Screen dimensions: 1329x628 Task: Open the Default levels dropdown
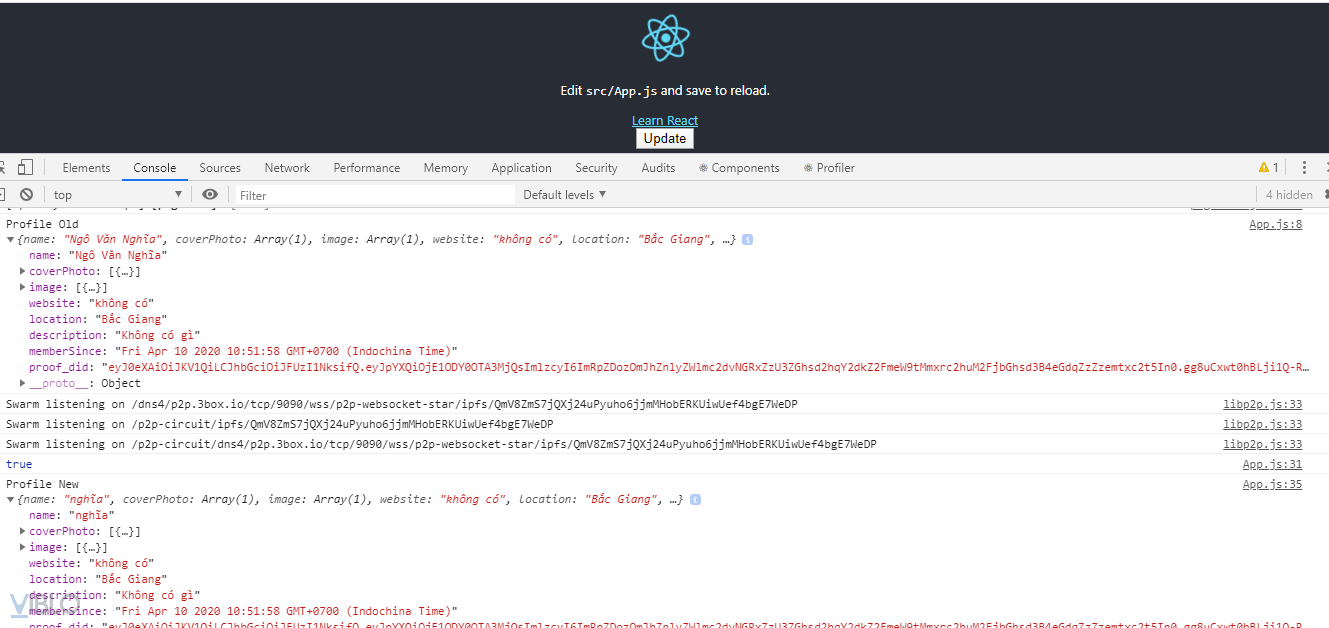pyautogui.click(x=565, y=195)
